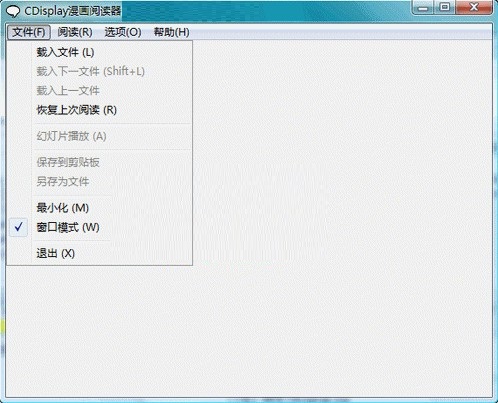Open the 阅读(R) menu
The image size is (498, 403).
tap(75, 32)
